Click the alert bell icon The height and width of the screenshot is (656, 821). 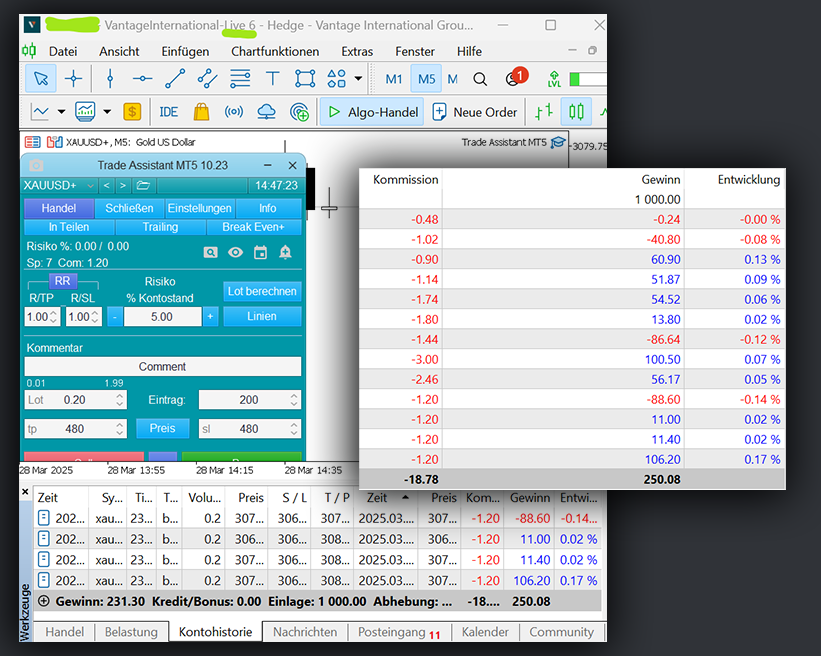click(x=285, y=253)
